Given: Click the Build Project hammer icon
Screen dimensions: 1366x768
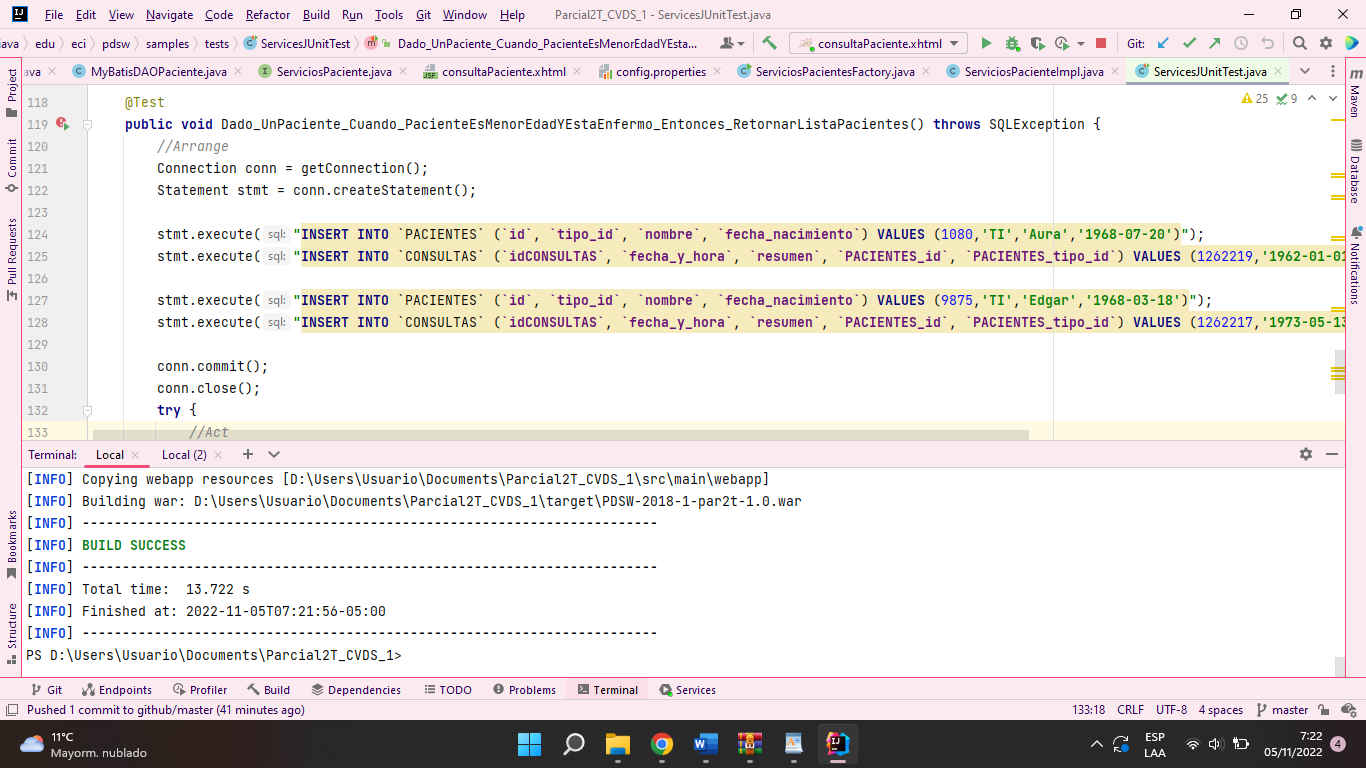Looking at the screenshot, I should [x=769, y=43].
